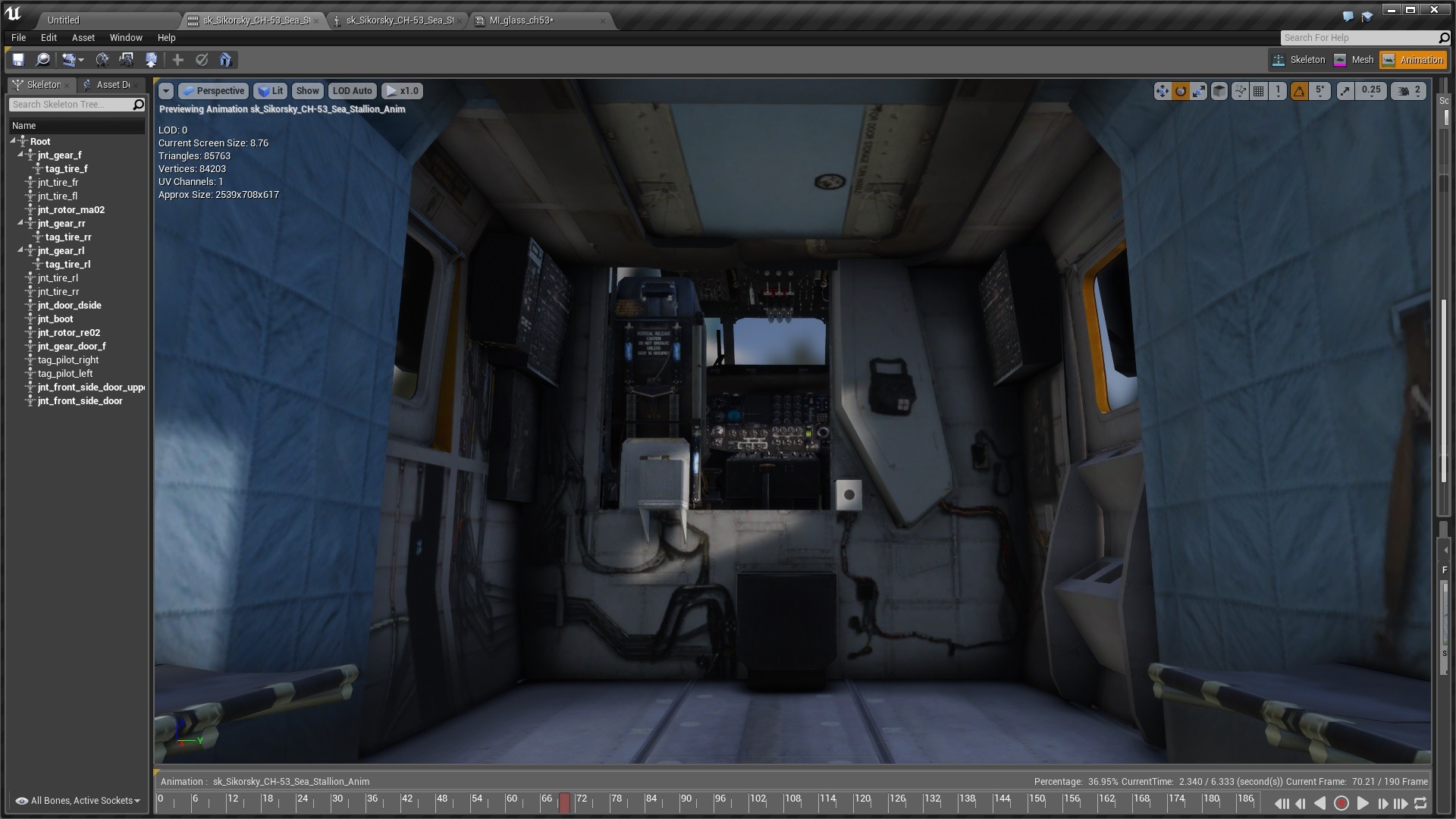The width and height of the screenshot is (1456, 819).
Task: Open the rotation snap angle dropdown
Action: (x=1320, y=91)
